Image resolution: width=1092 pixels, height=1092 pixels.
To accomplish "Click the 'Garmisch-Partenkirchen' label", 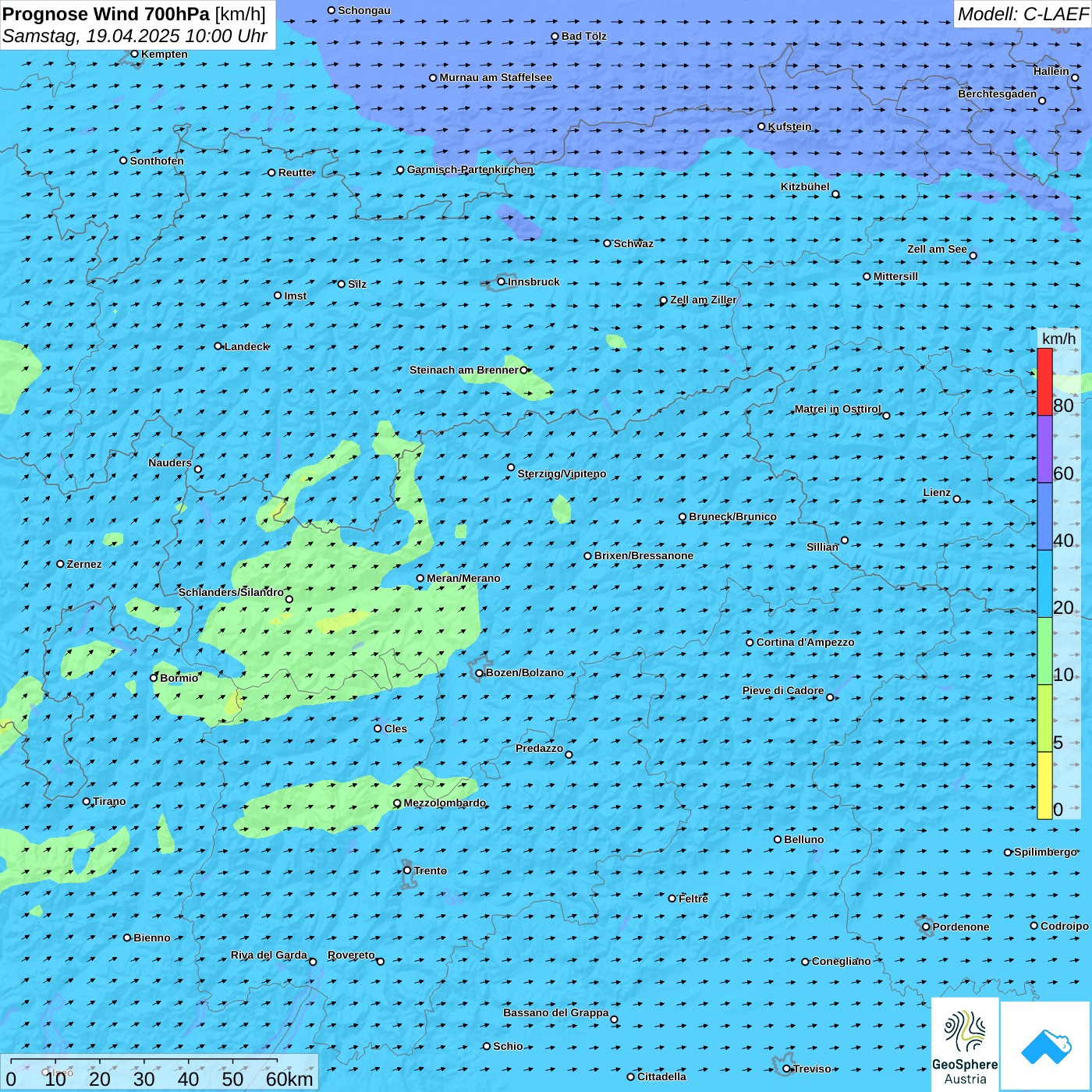I will (x=470, y=169).
